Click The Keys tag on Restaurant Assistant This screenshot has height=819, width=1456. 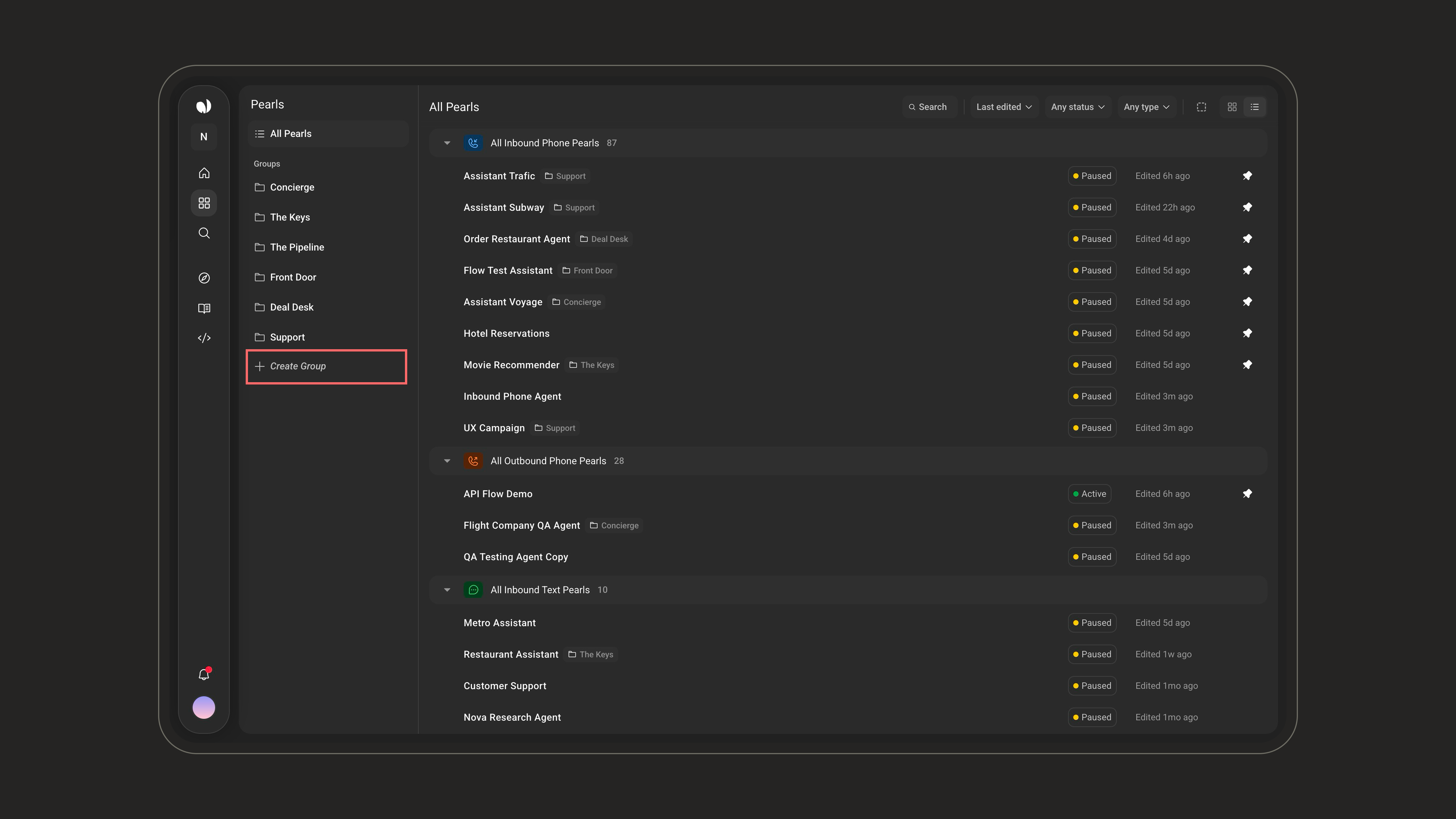(x=591, y=655)
